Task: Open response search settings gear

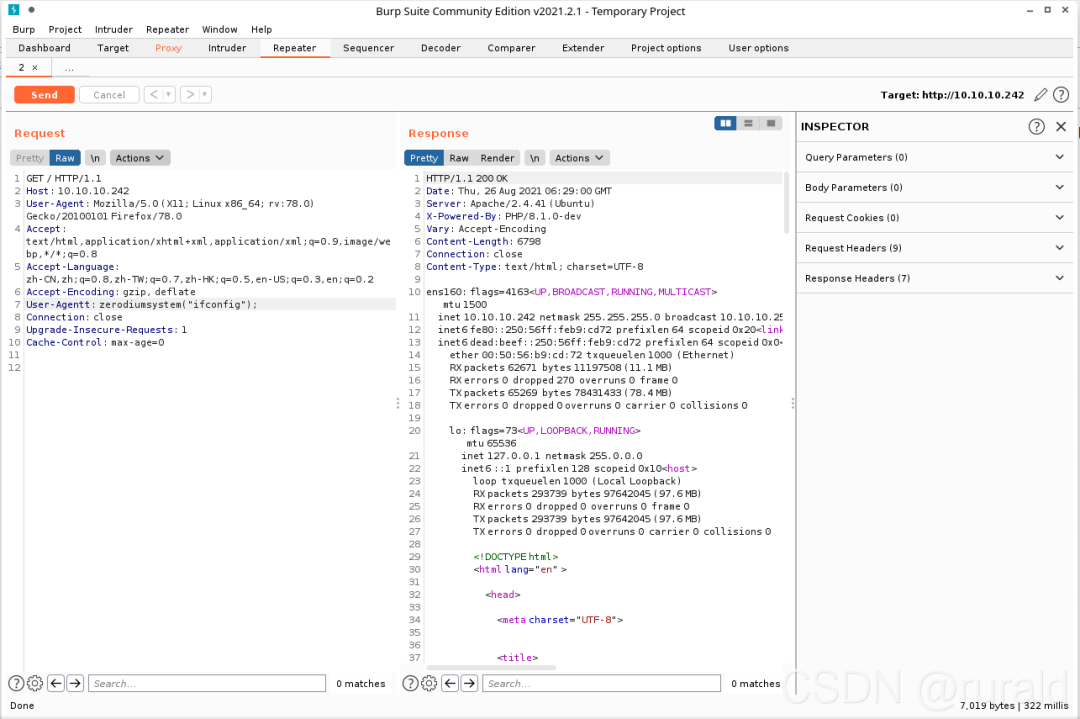Action: click(x=428, y=683)
